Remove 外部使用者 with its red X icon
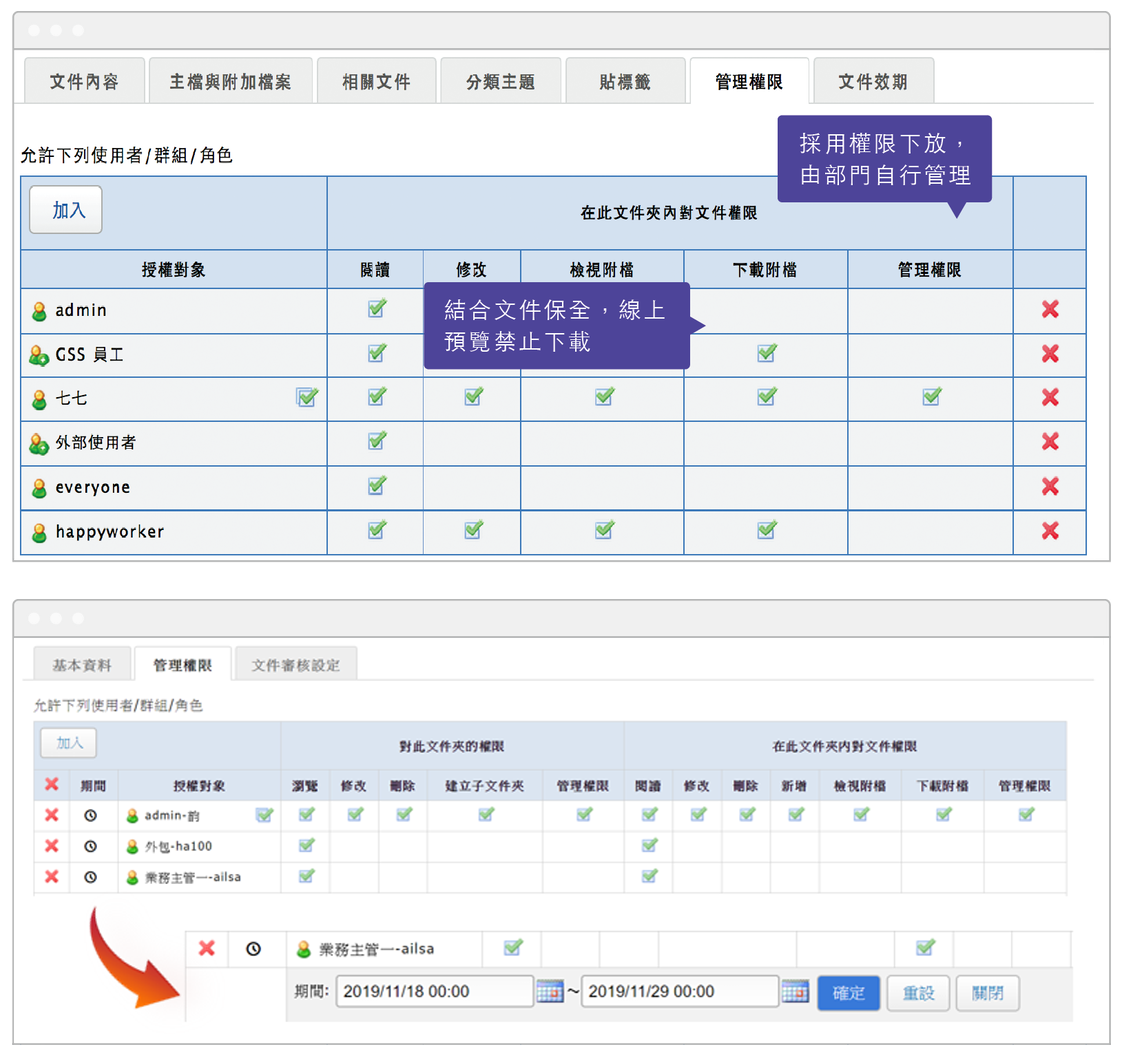 coord(1050,442)
